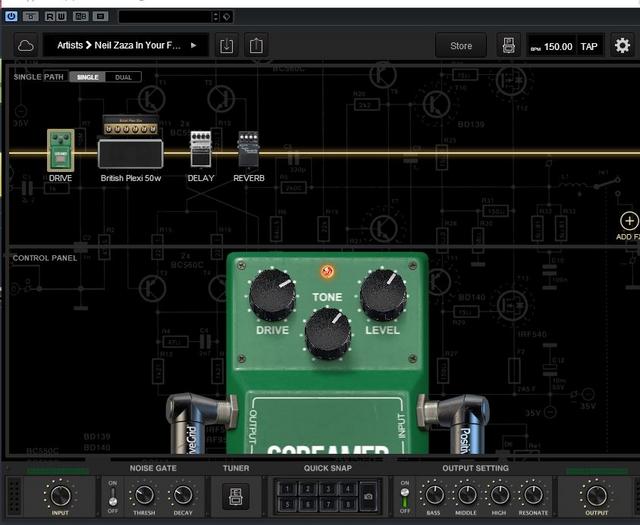Screen dimensions: 640x525
Task: Select SINGLE signal path mode
Action: (87, 77)
